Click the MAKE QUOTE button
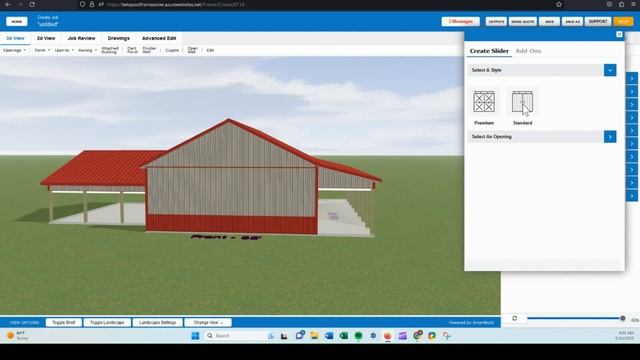640x360 pixels. click(x=522, y=21)
